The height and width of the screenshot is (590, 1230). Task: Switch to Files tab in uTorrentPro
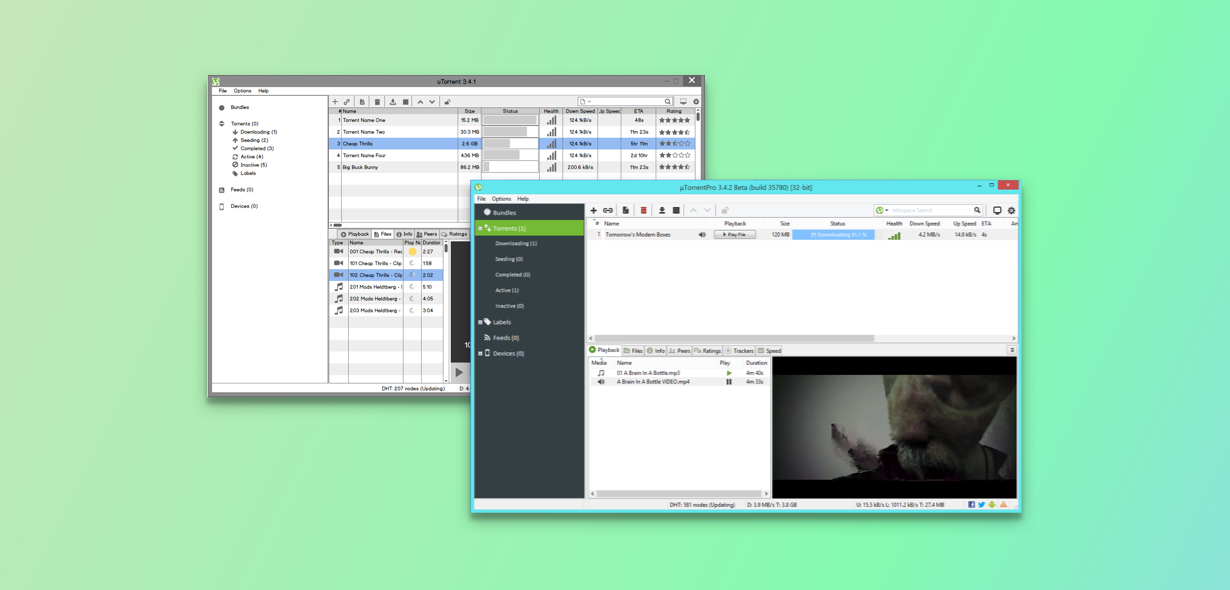[634, 351]
